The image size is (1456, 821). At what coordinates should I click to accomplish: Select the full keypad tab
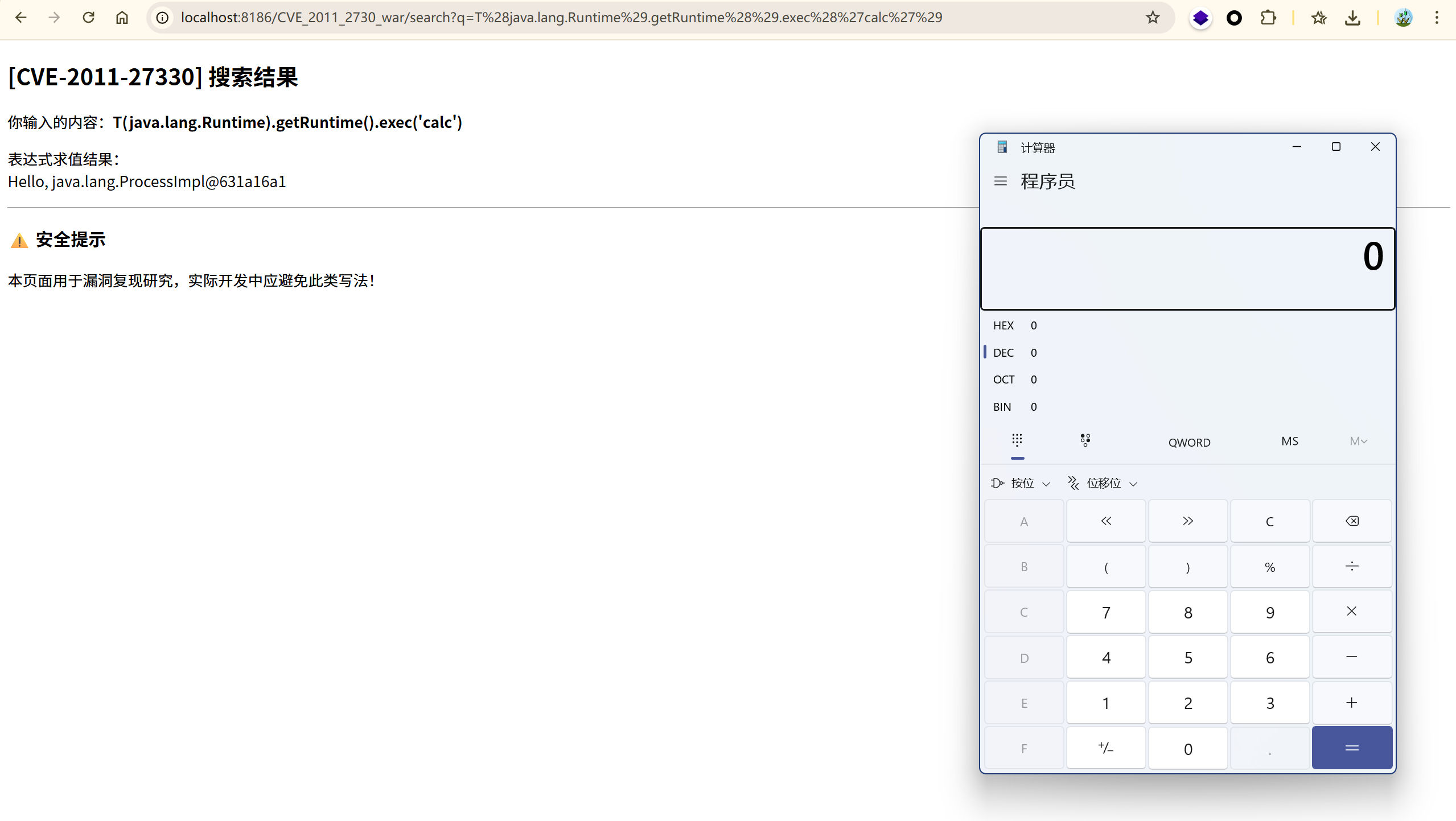(1017, 441)
